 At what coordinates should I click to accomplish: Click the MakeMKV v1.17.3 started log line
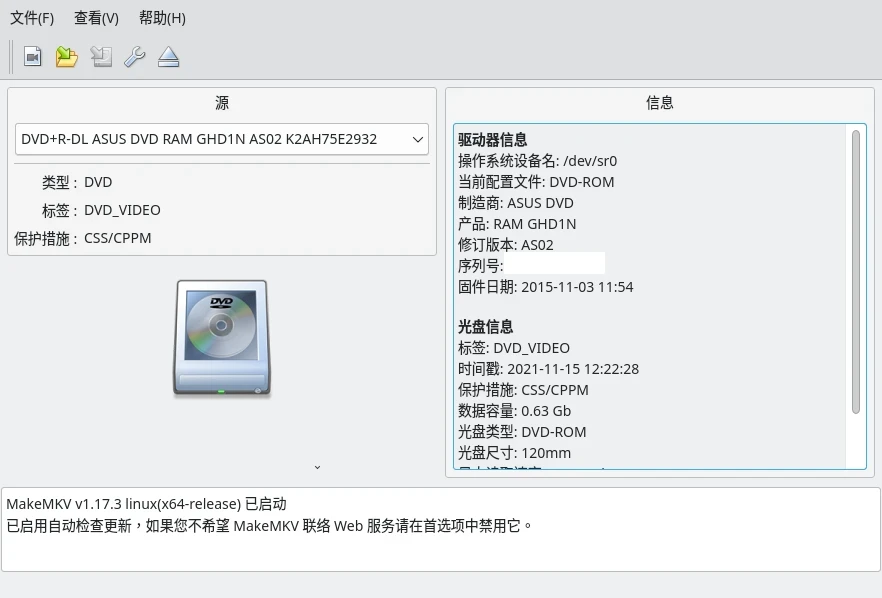[146, 503]
